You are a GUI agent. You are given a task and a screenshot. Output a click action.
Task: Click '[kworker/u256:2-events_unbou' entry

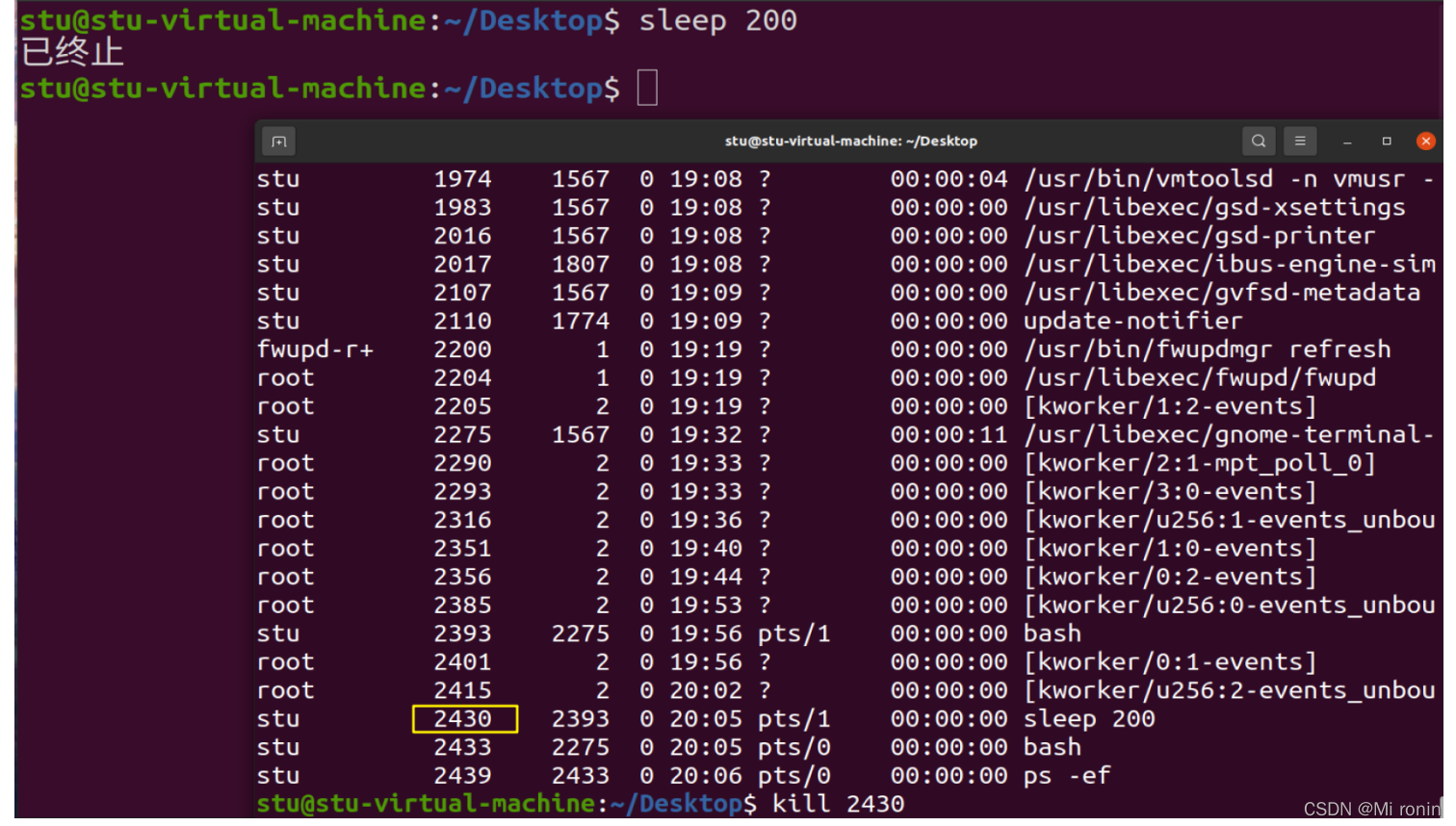tap(1230, 691)
